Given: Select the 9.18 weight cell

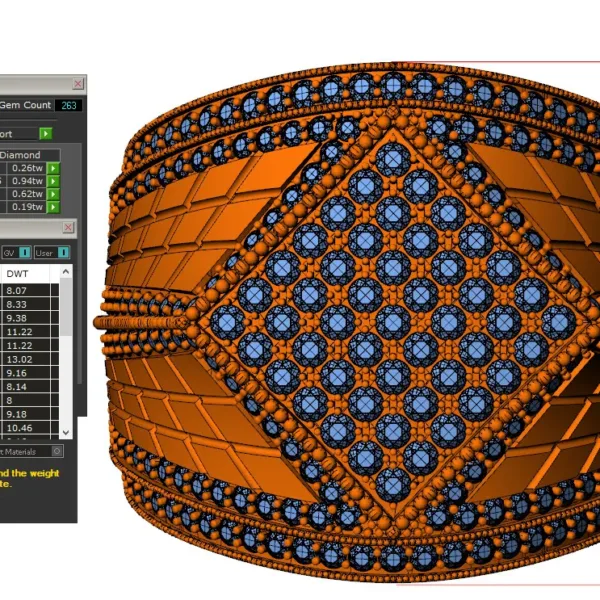Looking at the screenshot, I should pos(26,414).
